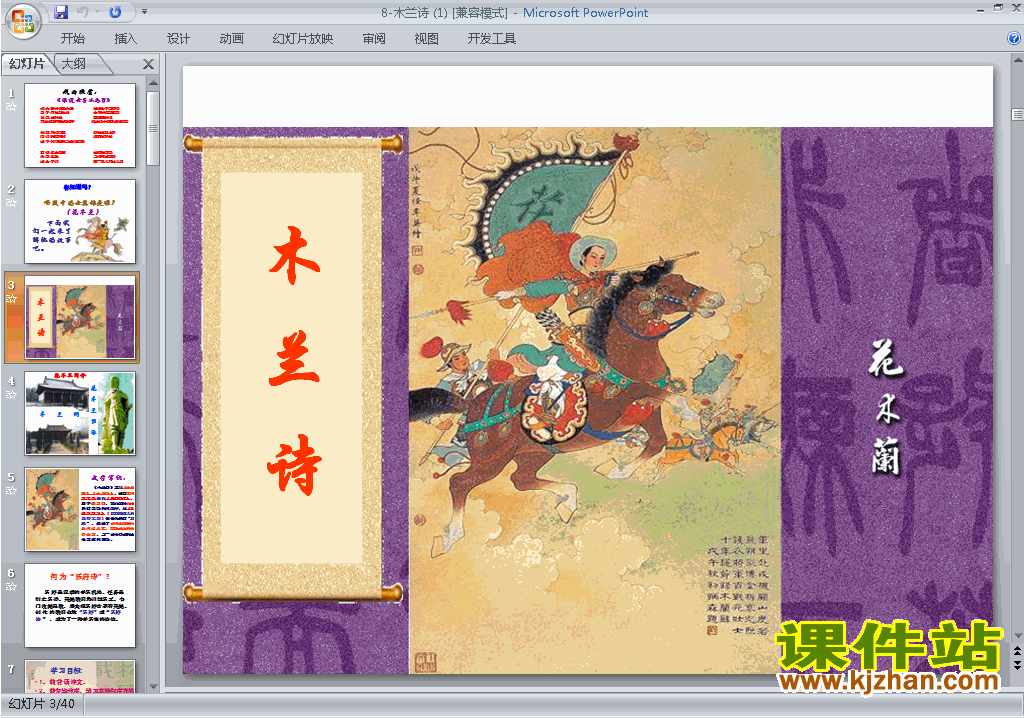Redo action in quick access toolbar
The image size is (1024, 718).
click(x=115, y=12)
